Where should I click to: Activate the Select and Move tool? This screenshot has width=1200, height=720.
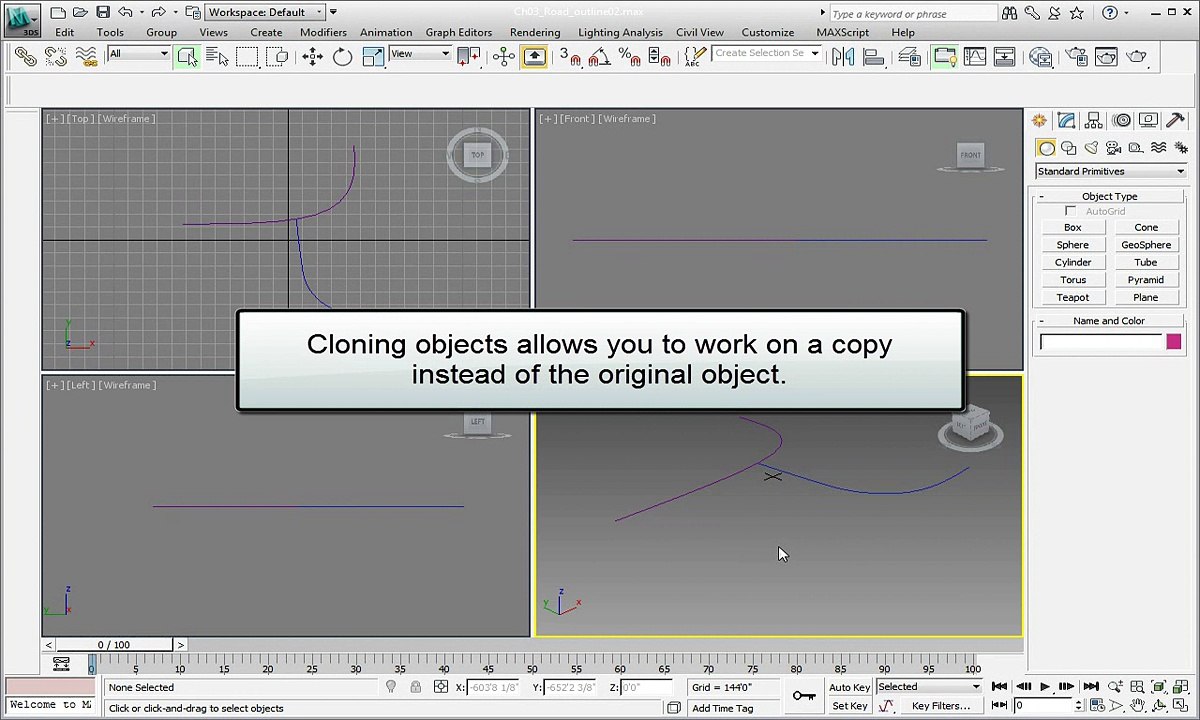pos(313,57)
